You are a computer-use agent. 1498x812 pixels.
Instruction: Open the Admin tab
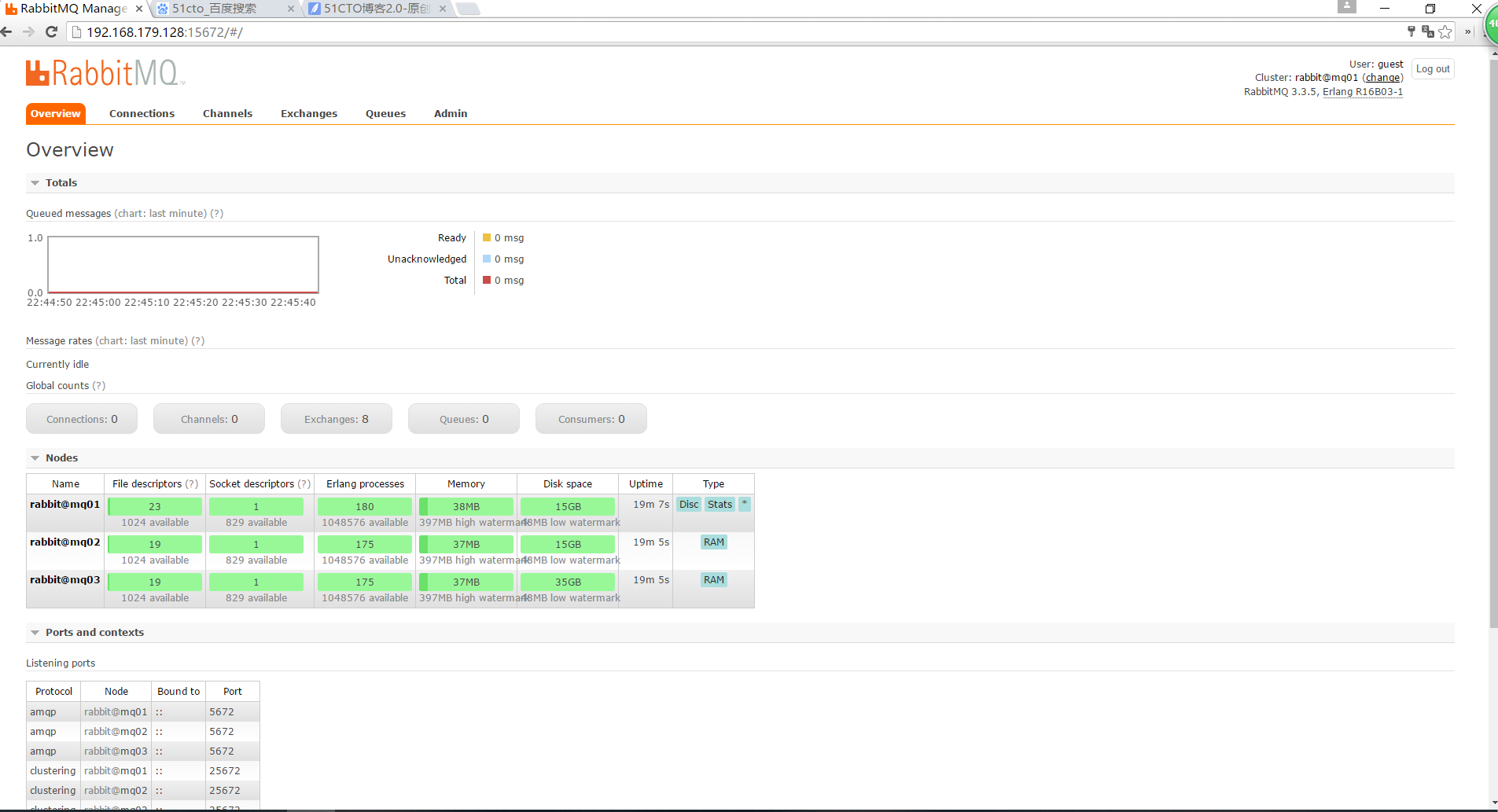[x=451, y=113]
